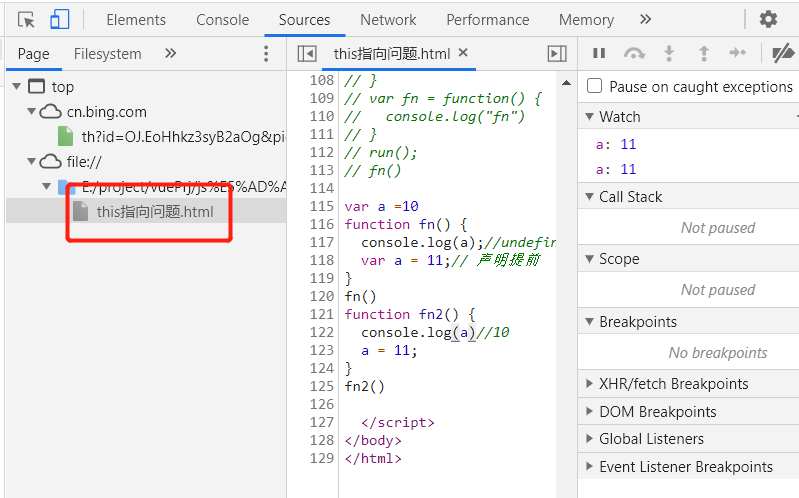Switch to the Console tab
Image resolution: width=799 pixels, height=498 pixels.
[x=223, y=20]
